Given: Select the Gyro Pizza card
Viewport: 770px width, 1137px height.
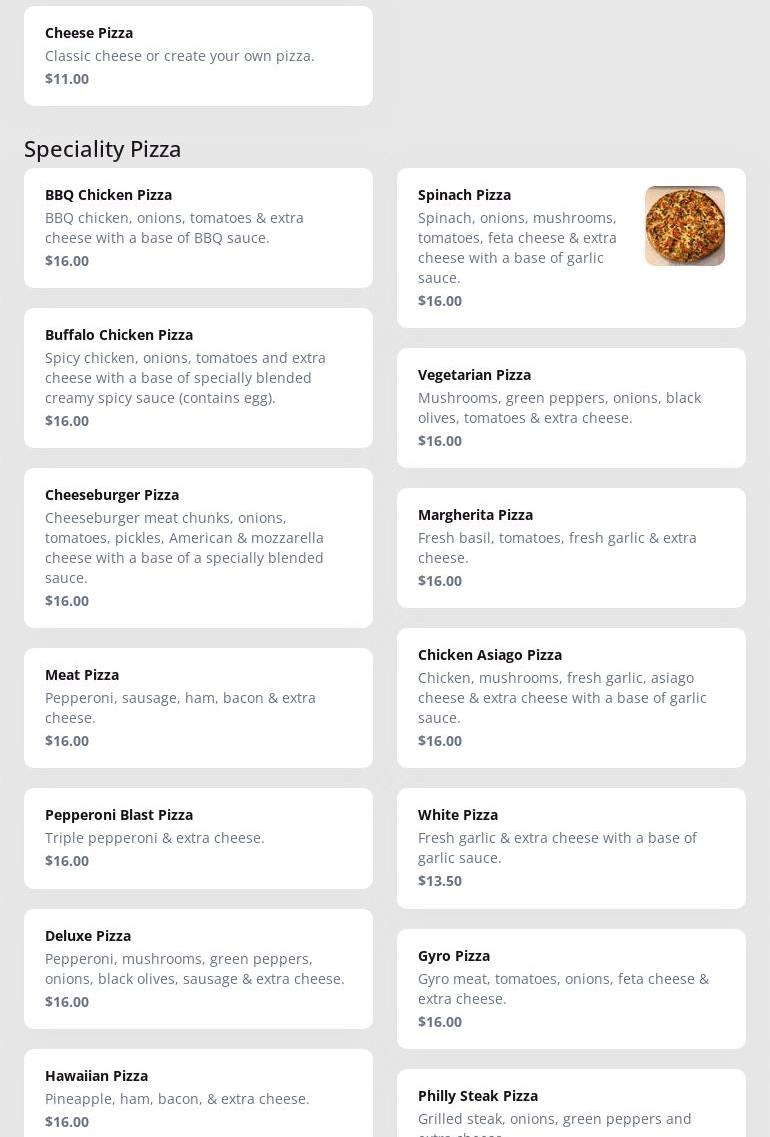Looking at the screenshot, I should click(571, 988).
